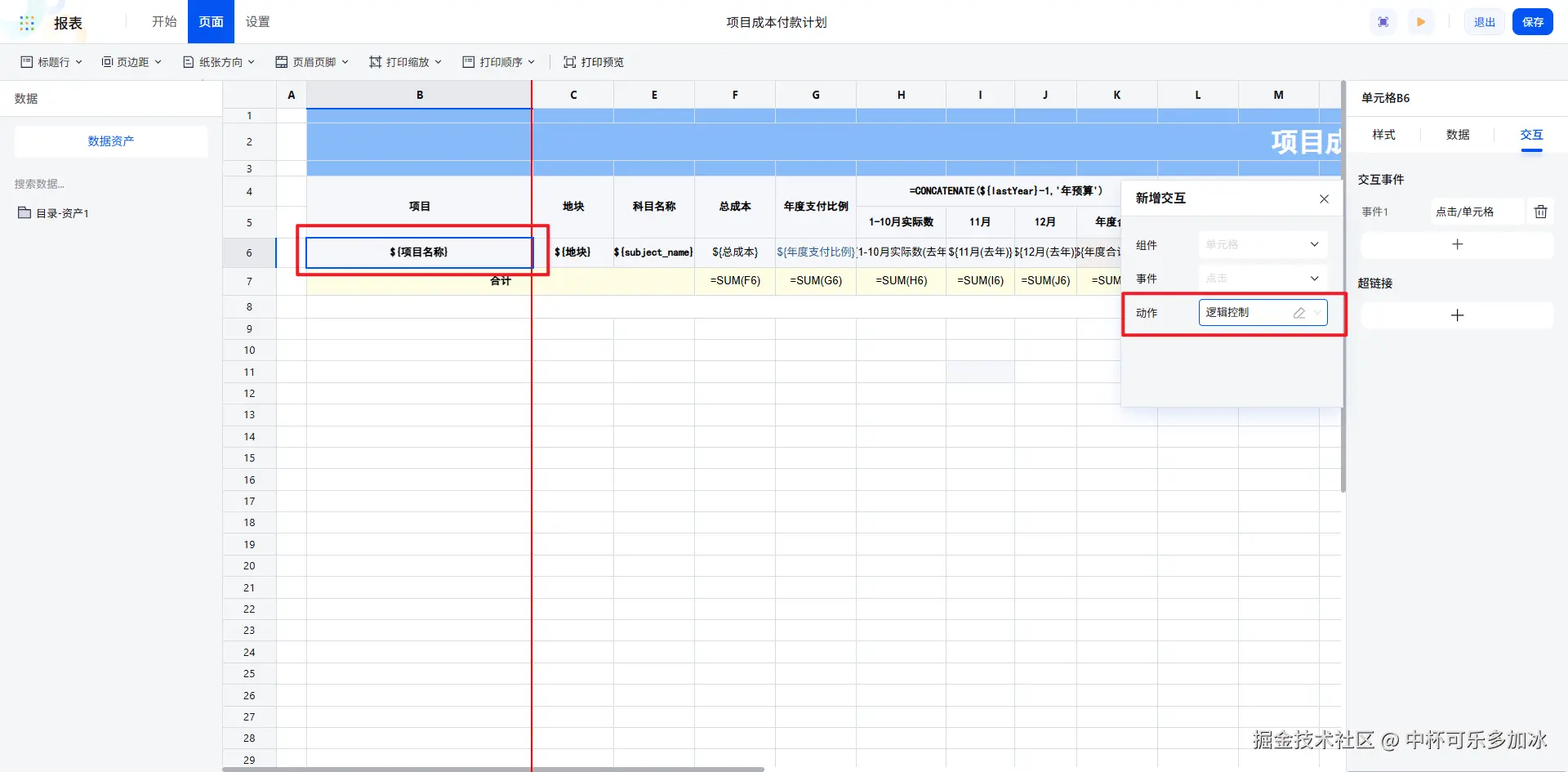Click the 保存 button
This screenshot has width=1568, height=772.
click(x=1533, y=22)
